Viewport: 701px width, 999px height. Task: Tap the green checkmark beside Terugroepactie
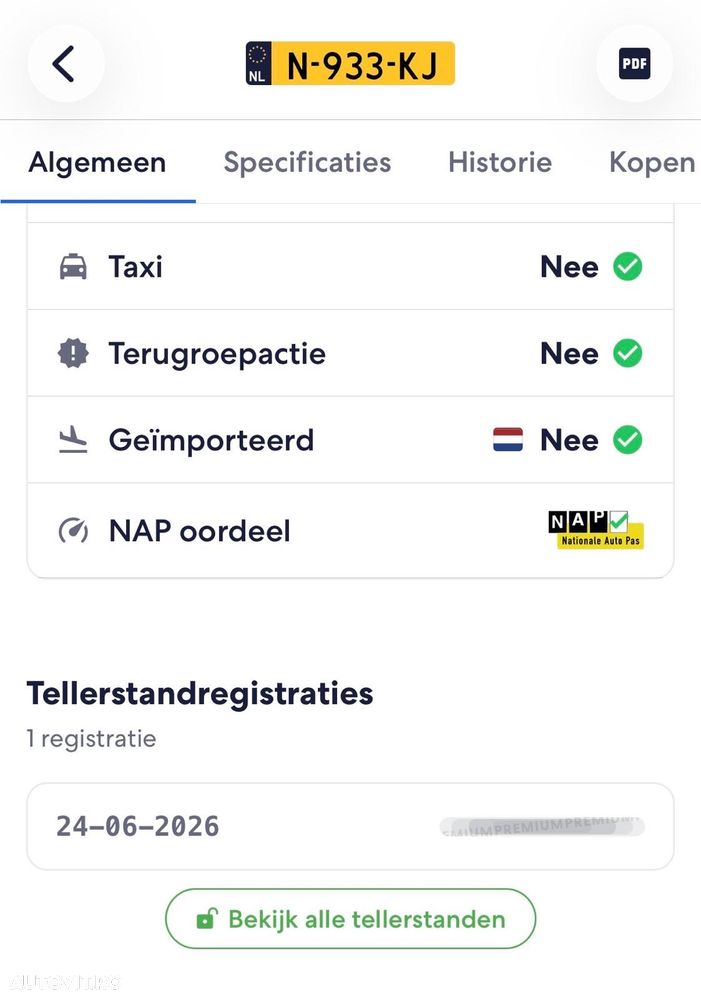pos(628,353)
